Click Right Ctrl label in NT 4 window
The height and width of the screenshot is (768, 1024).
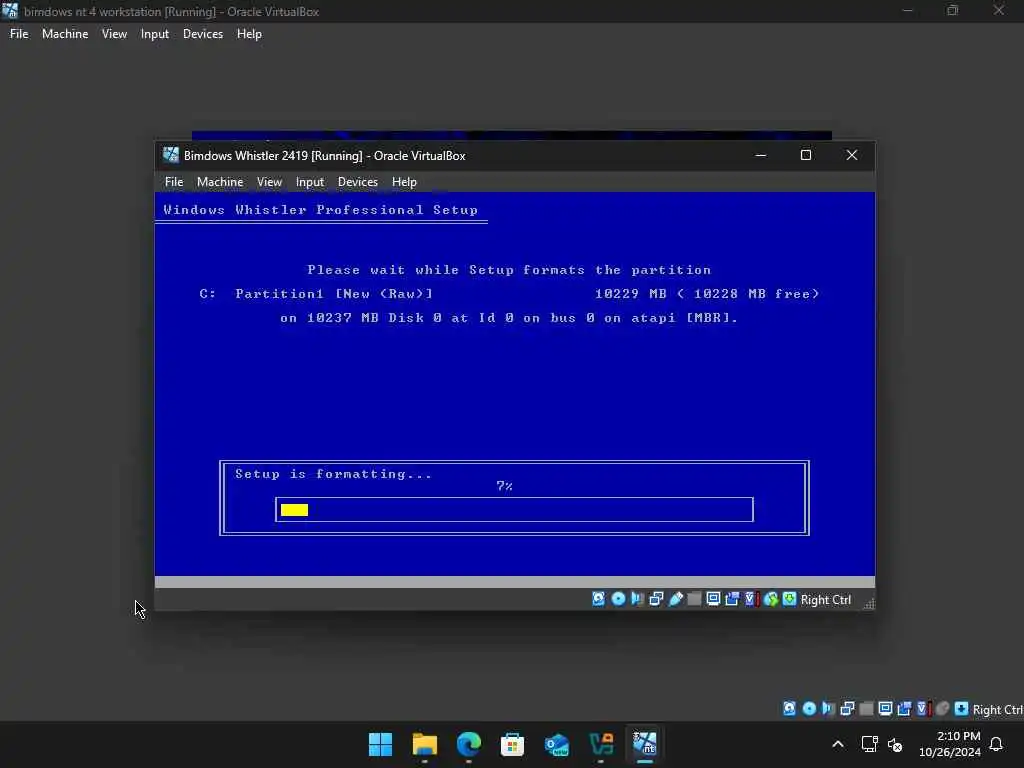[998, 709]
